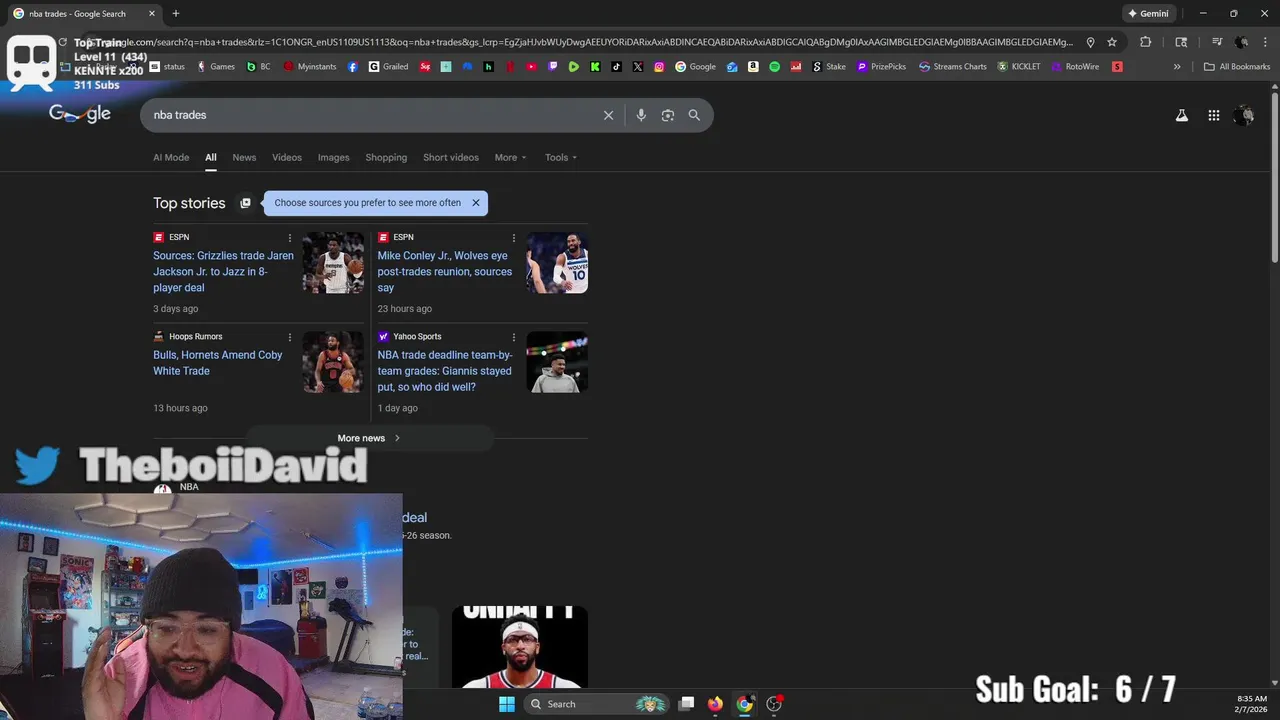Open Games bookmark
This screenshot has width=1280, height=720.
[x=216, y=67]
